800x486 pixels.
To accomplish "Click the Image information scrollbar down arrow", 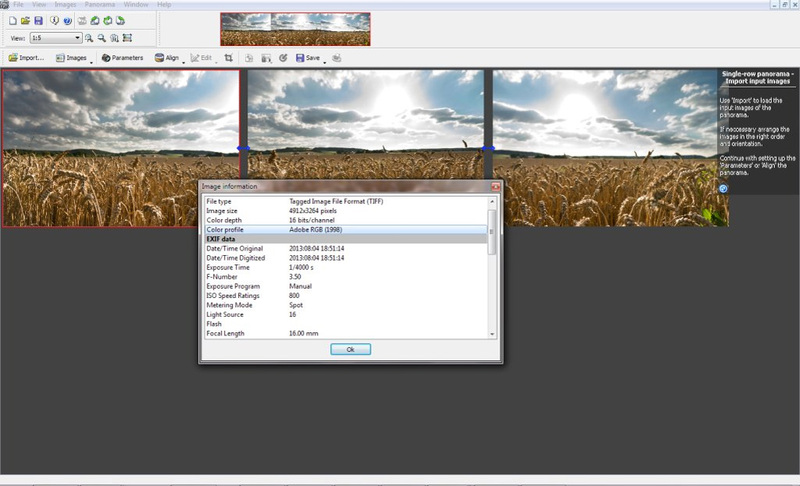I will (x=490, y=333).
